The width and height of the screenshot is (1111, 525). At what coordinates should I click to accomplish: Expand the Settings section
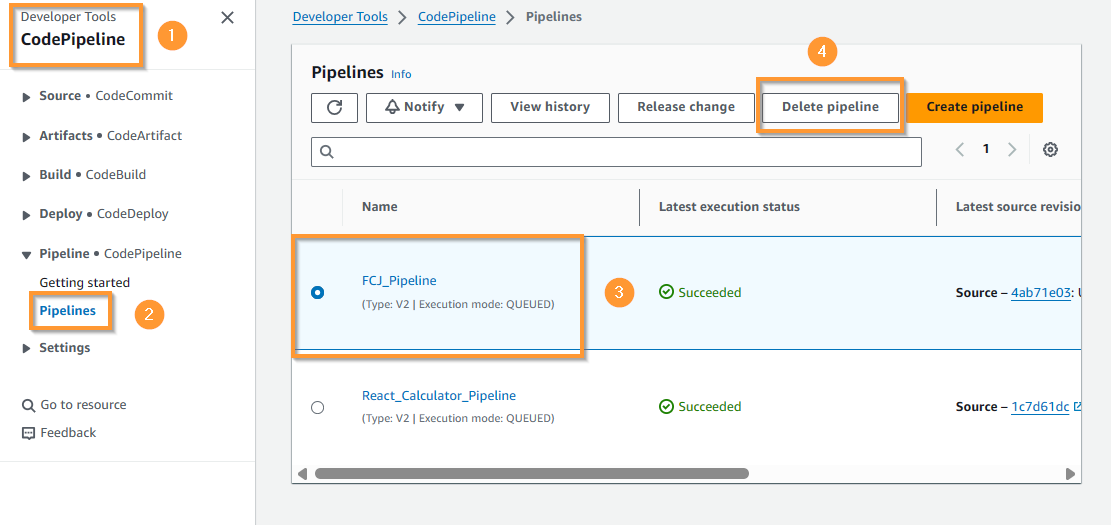pyautogui.click(x=27, y=348)
